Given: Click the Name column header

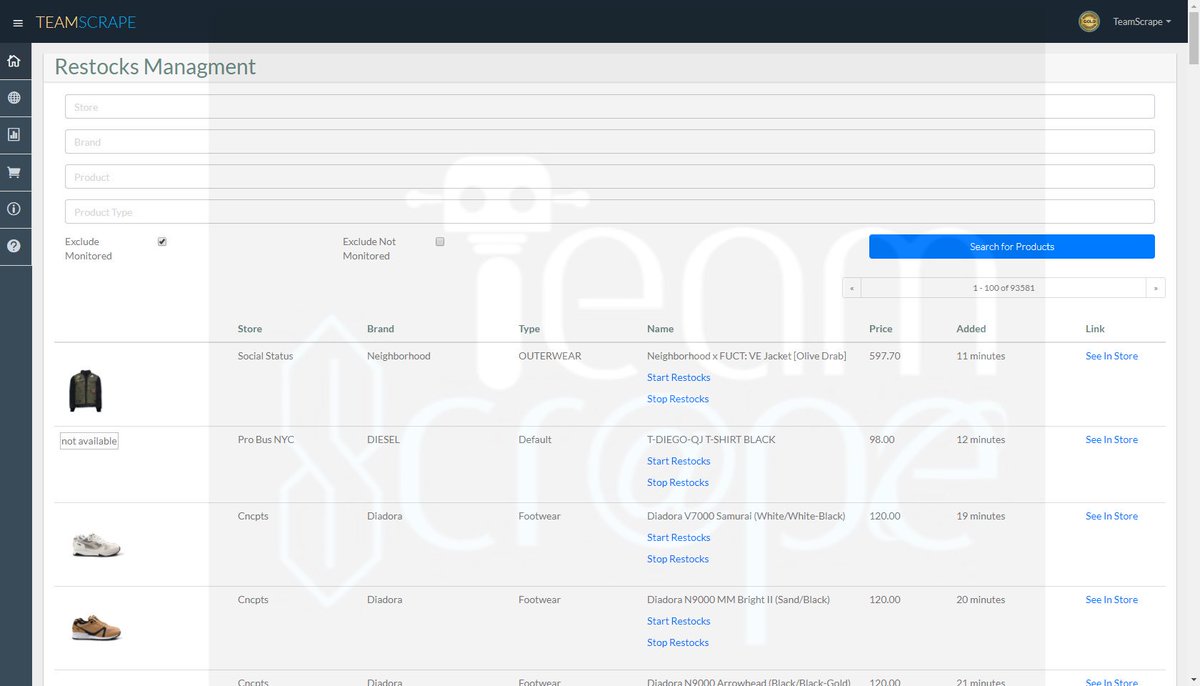Looking at the screenshot, I should tap(660, 329).
